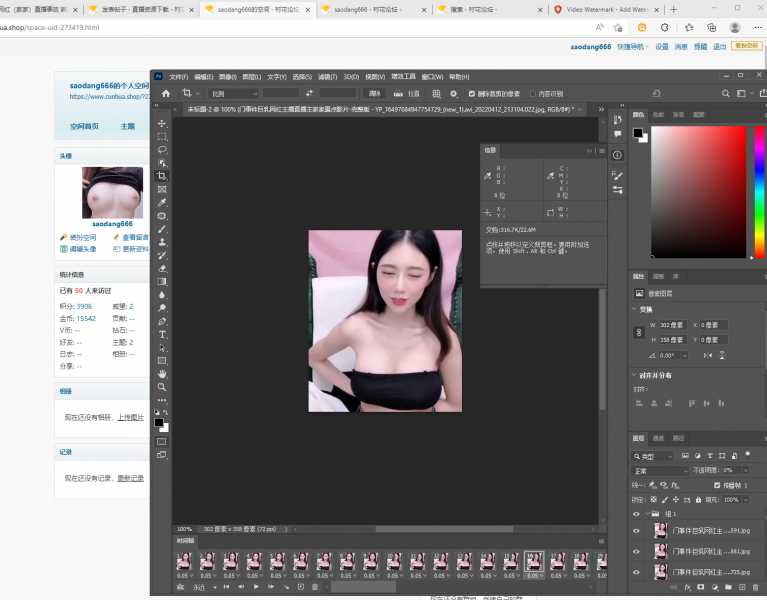Select the Horizontal Type tool
Image resolution: width=767 pixels, height=600 pixels.
tap(162, 334)
